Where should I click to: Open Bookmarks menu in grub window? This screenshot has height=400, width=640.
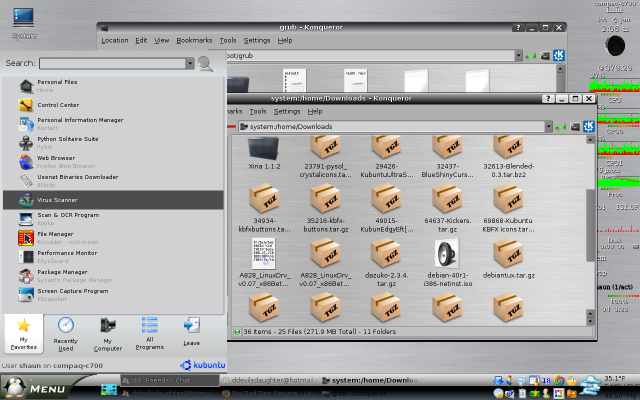194,40
